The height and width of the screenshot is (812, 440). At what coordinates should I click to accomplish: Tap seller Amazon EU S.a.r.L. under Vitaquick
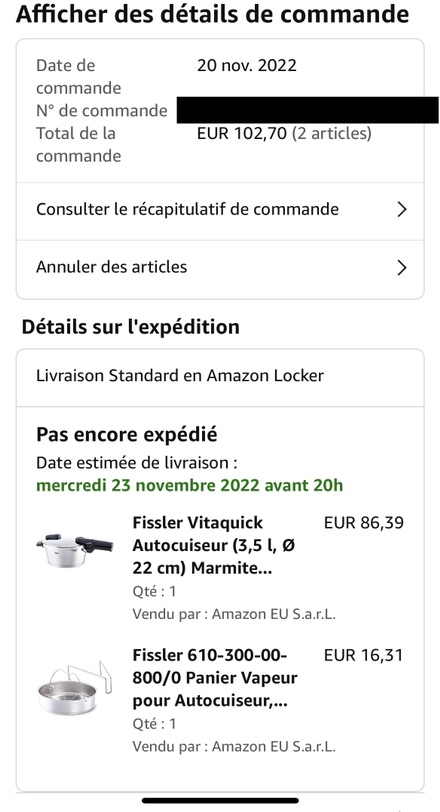point(234,614)
